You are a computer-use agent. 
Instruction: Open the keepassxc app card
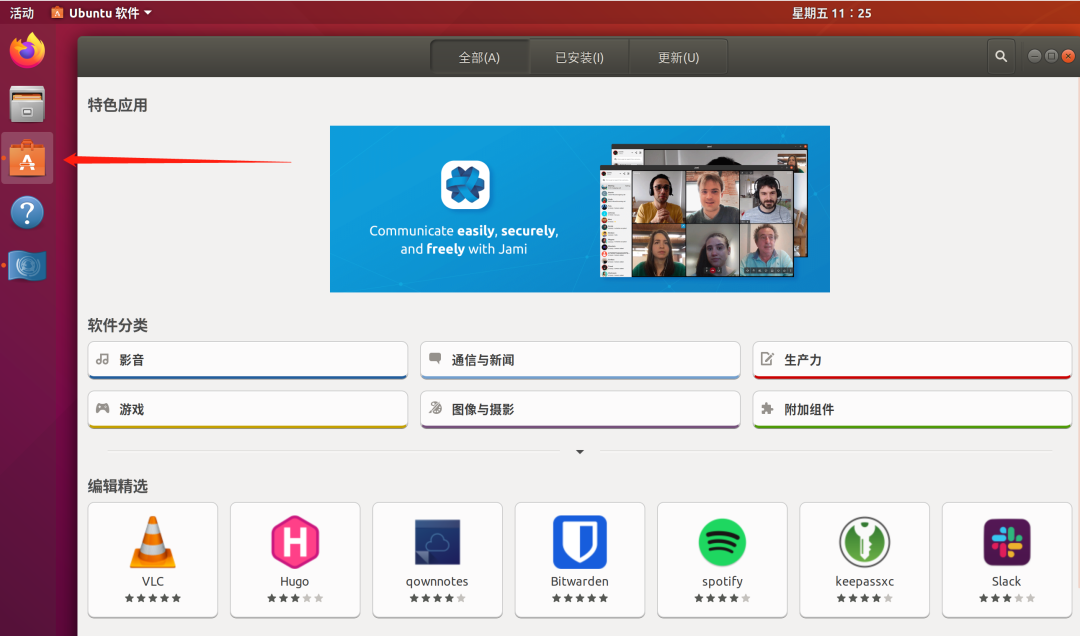click(x=864, y=560)
